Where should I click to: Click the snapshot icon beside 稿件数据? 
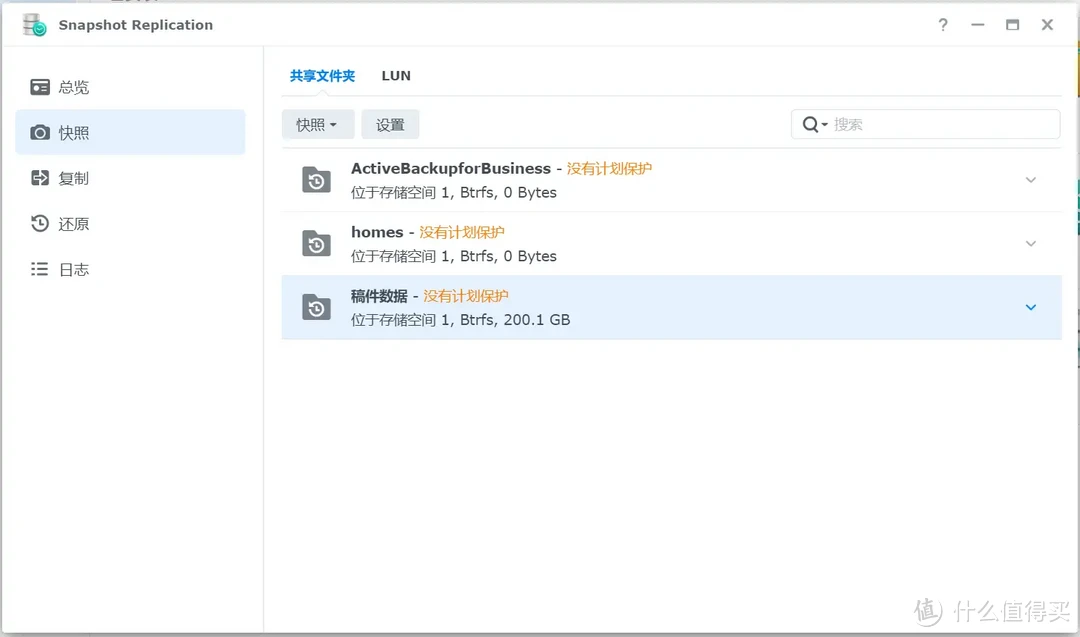pyautogui.click(x=316, y=307)
